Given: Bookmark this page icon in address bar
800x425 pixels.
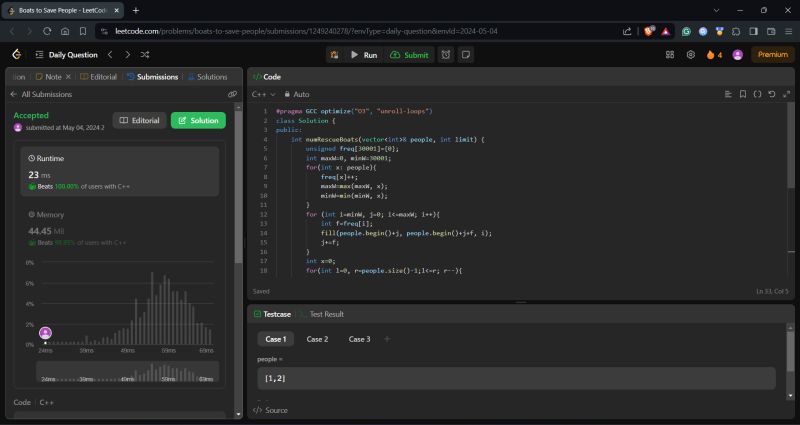Looking at the screenshot, I should [83, 31].
